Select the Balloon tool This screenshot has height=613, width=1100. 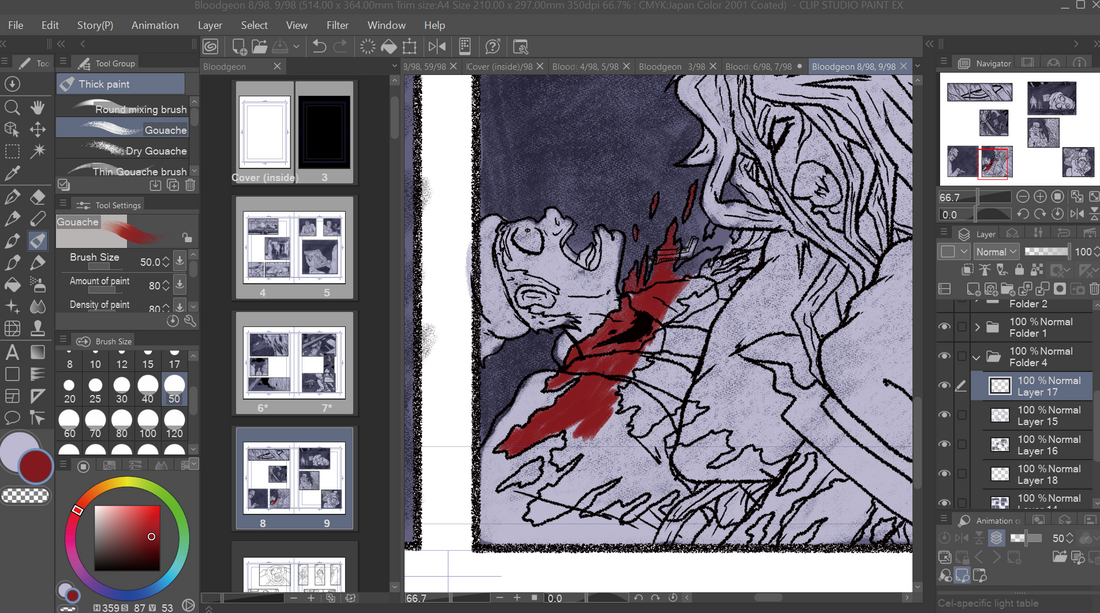12,418
